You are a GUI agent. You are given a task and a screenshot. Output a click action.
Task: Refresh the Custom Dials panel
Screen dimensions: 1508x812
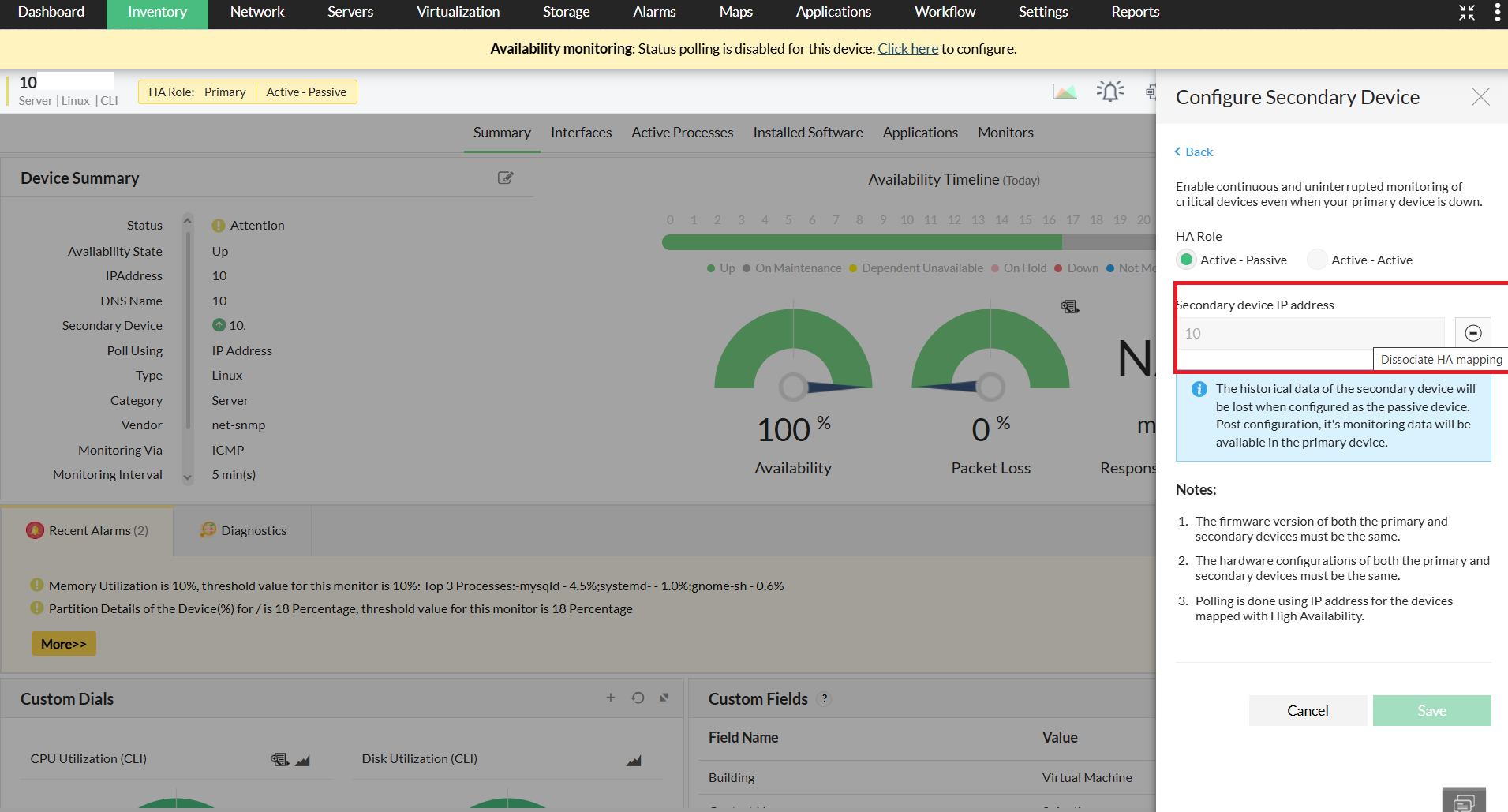click(x=638, y=698)
